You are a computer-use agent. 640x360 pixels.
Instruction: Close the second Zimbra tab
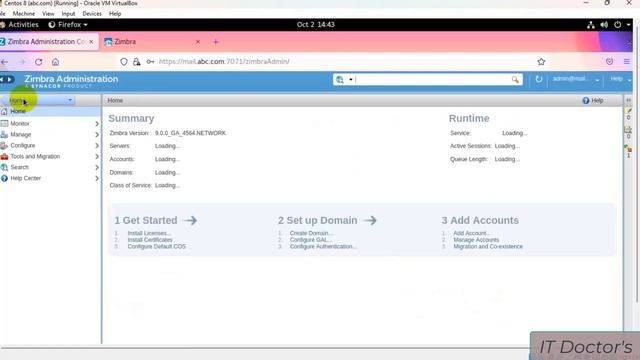198,42
